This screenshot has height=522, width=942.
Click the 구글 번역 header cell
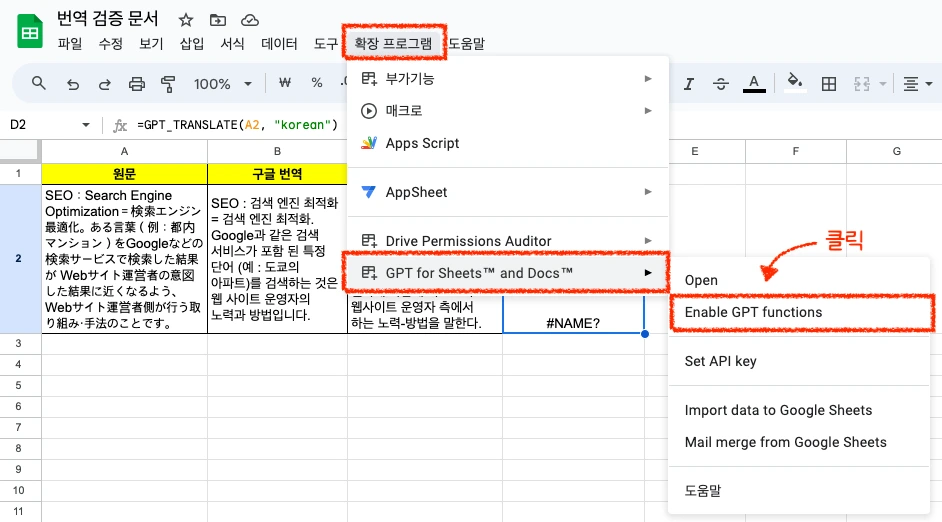point(277,174)
